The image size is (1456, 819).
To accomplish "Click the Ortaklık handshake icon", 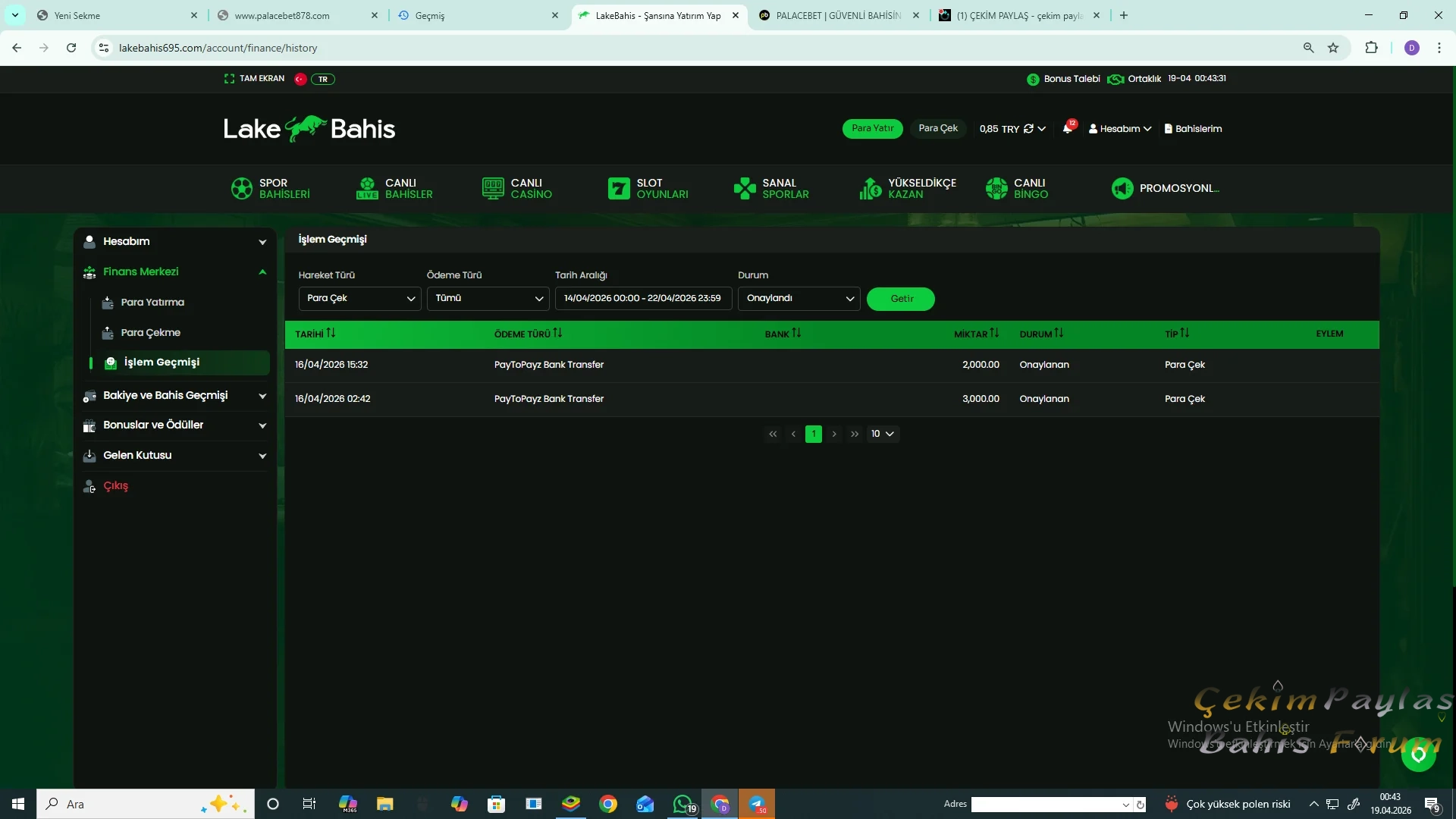I will (1116, 79).
